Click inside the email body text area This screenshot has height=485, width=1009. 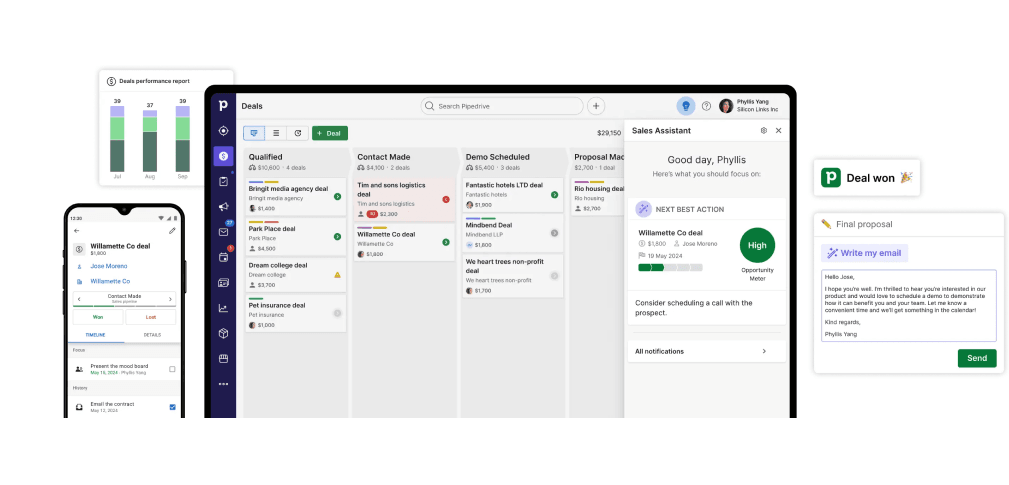pyautogui.click(x=909, y=306)
